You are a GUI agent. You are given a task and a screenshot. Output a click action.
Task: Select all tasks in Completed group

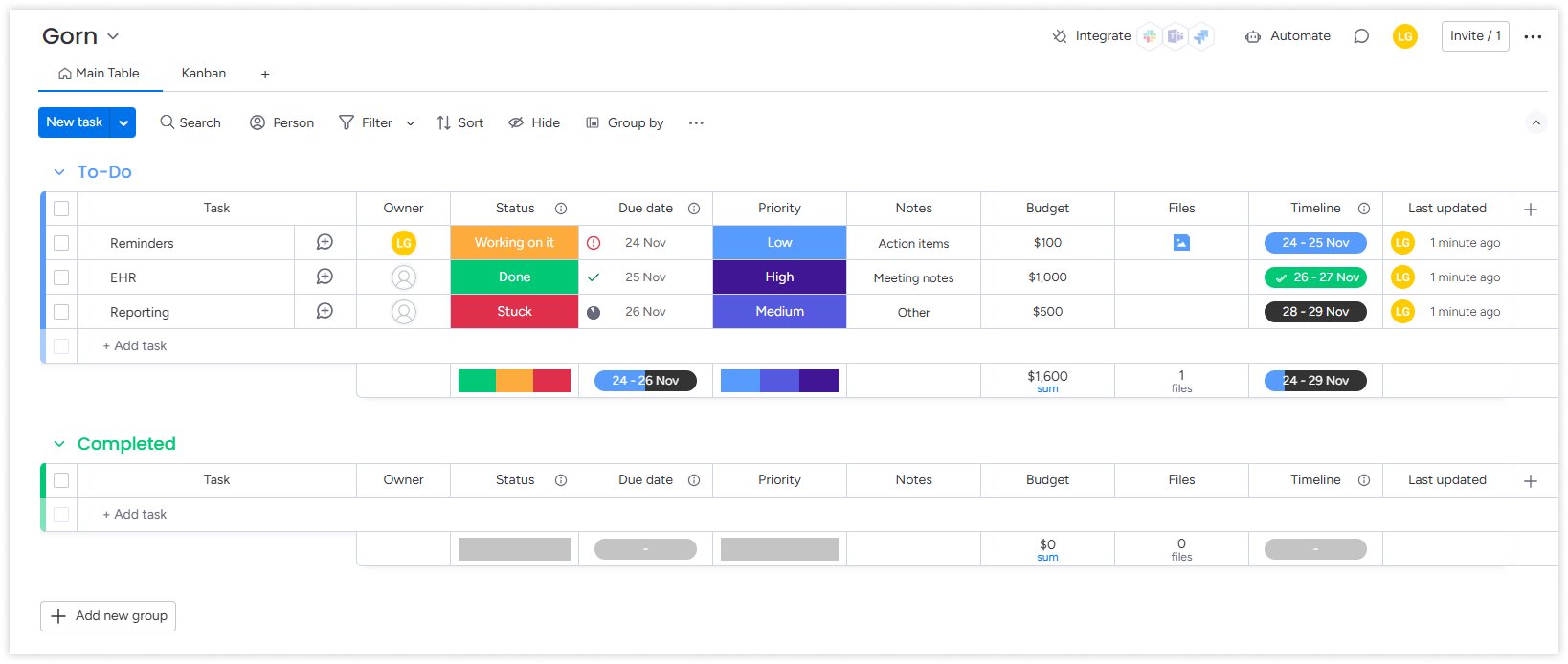click(61, 480)
